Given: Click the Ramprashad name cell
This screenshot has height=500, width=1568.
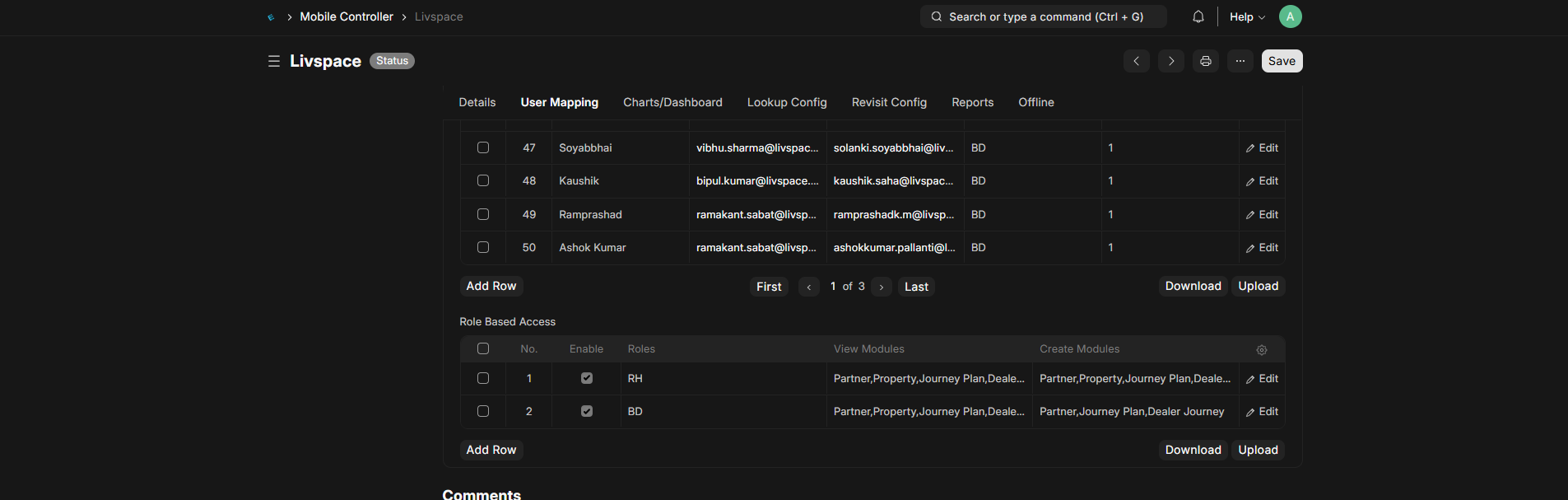Looking at the screenshot, I should click(x=621, y=215).
